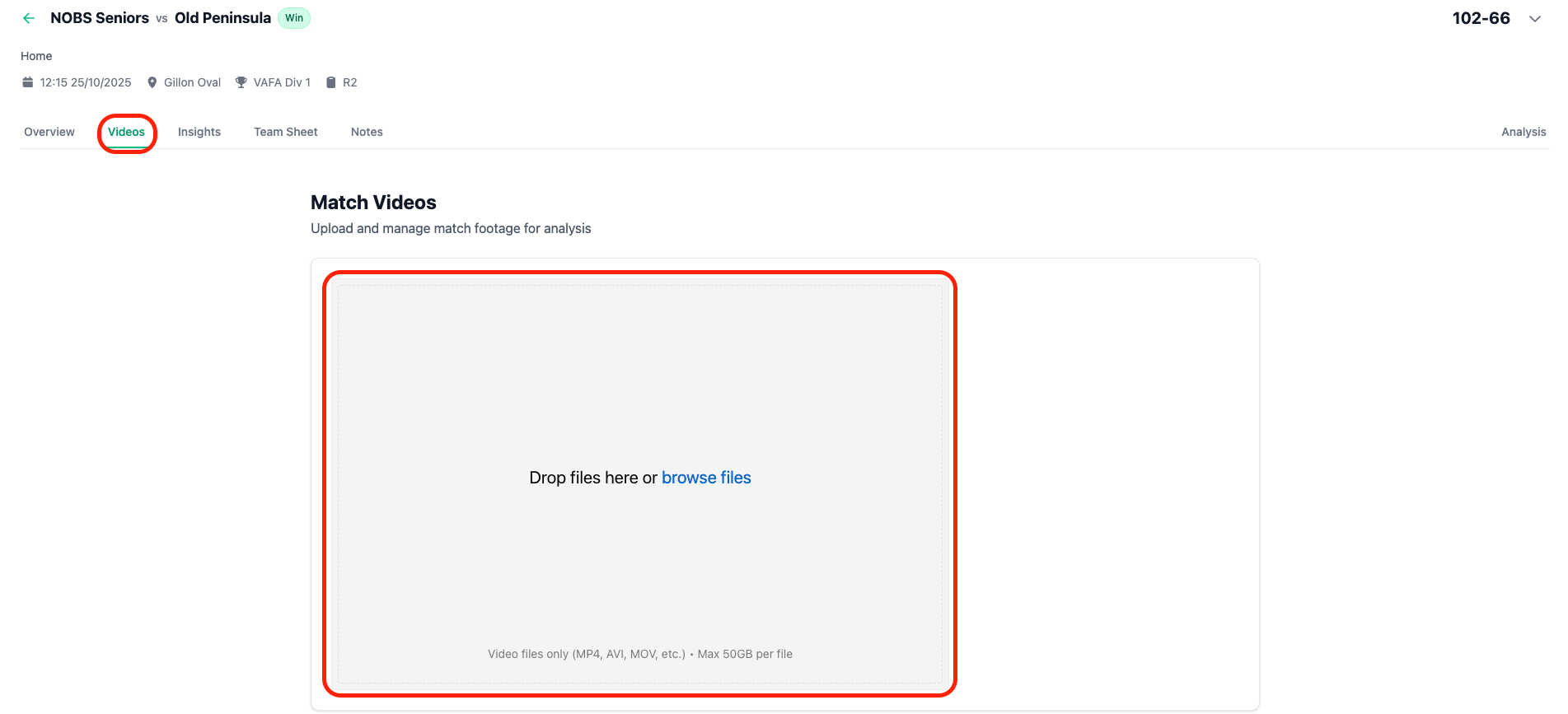Open the Notes tab

click(367, 132)
